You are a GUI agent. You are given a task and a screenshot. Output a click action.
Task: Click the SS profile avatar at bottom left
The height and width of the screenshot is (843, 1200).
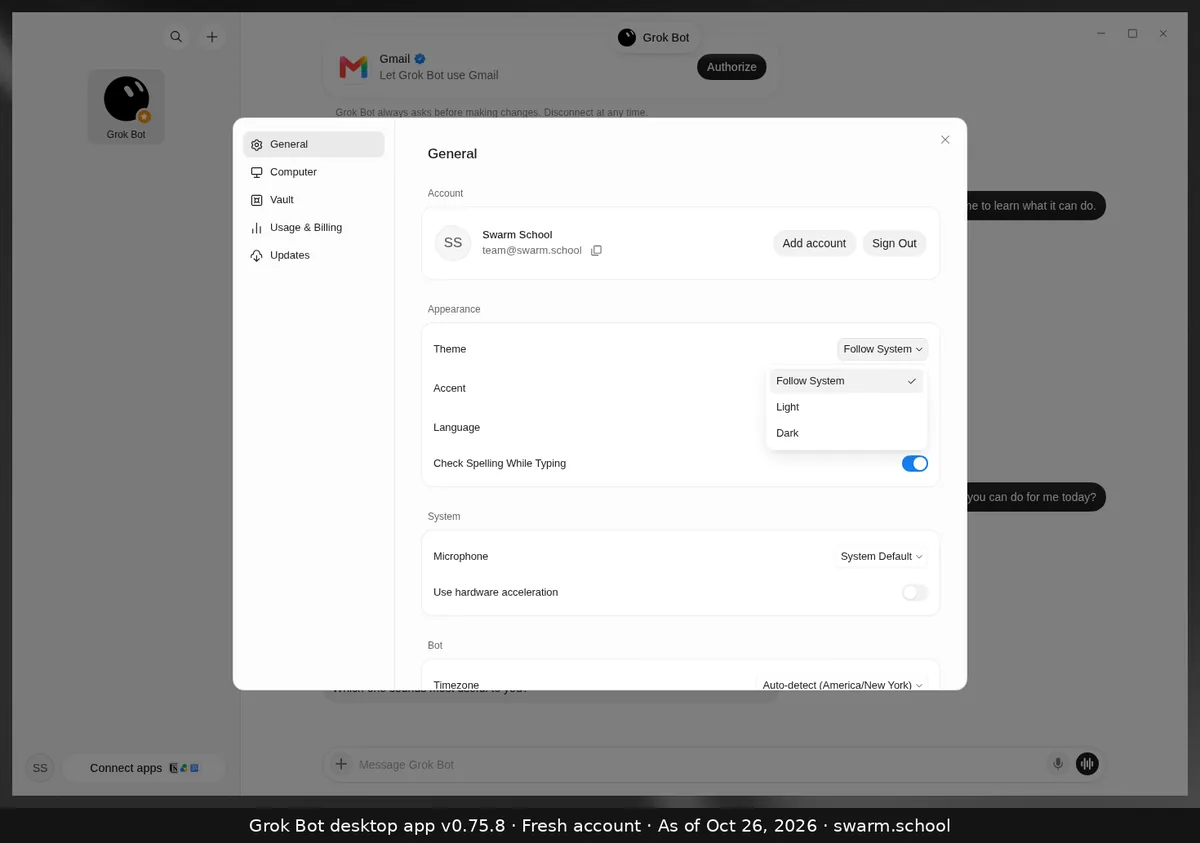(40, 768)
